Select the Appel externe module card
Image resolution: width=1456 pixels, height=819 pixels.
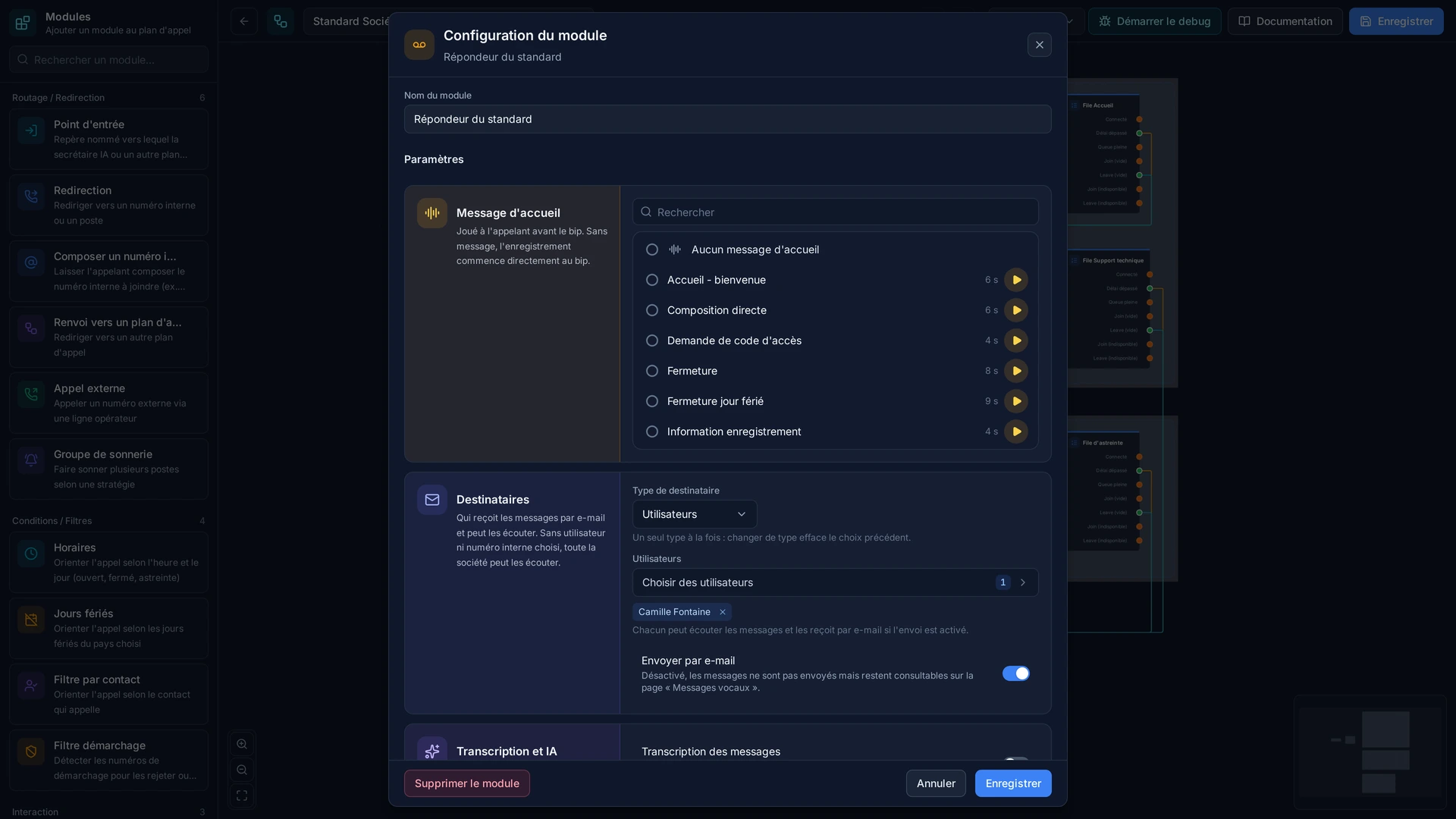(x=108, y=403)
